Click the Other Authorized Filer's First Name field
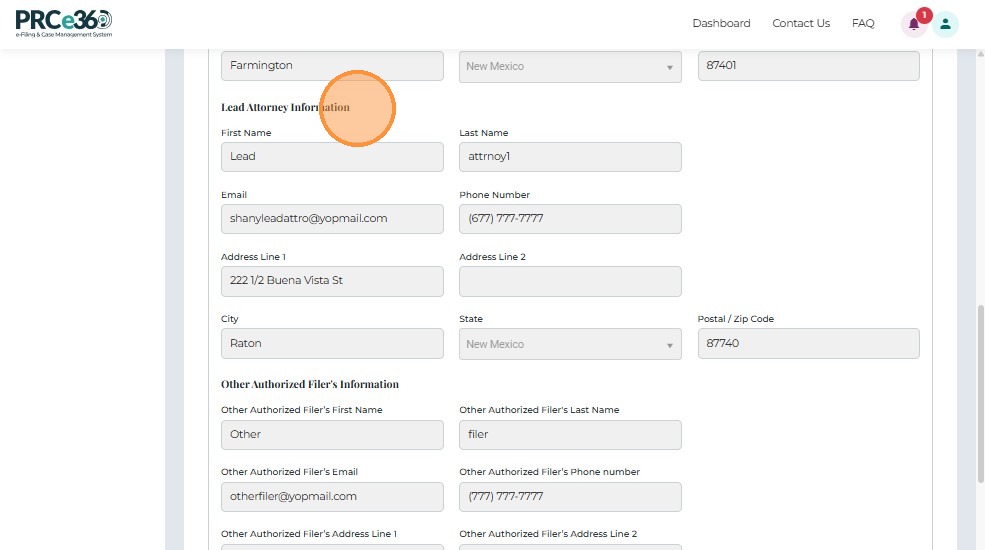Viewport: 985px width, 550px height. coord(332,435)
